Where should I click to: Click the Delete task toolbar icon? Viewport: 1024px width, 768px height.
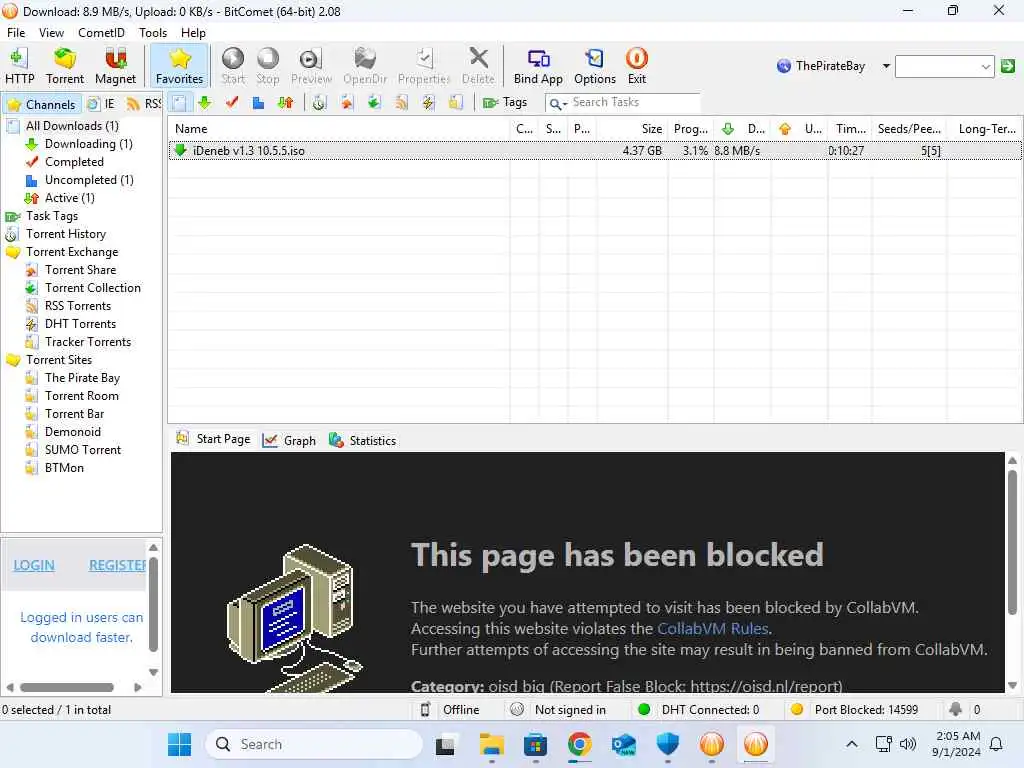478,66
